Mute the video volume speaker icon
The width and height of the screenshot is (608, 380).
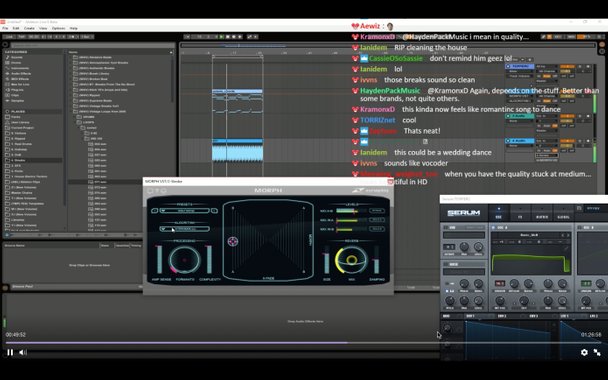coord(23,352)
